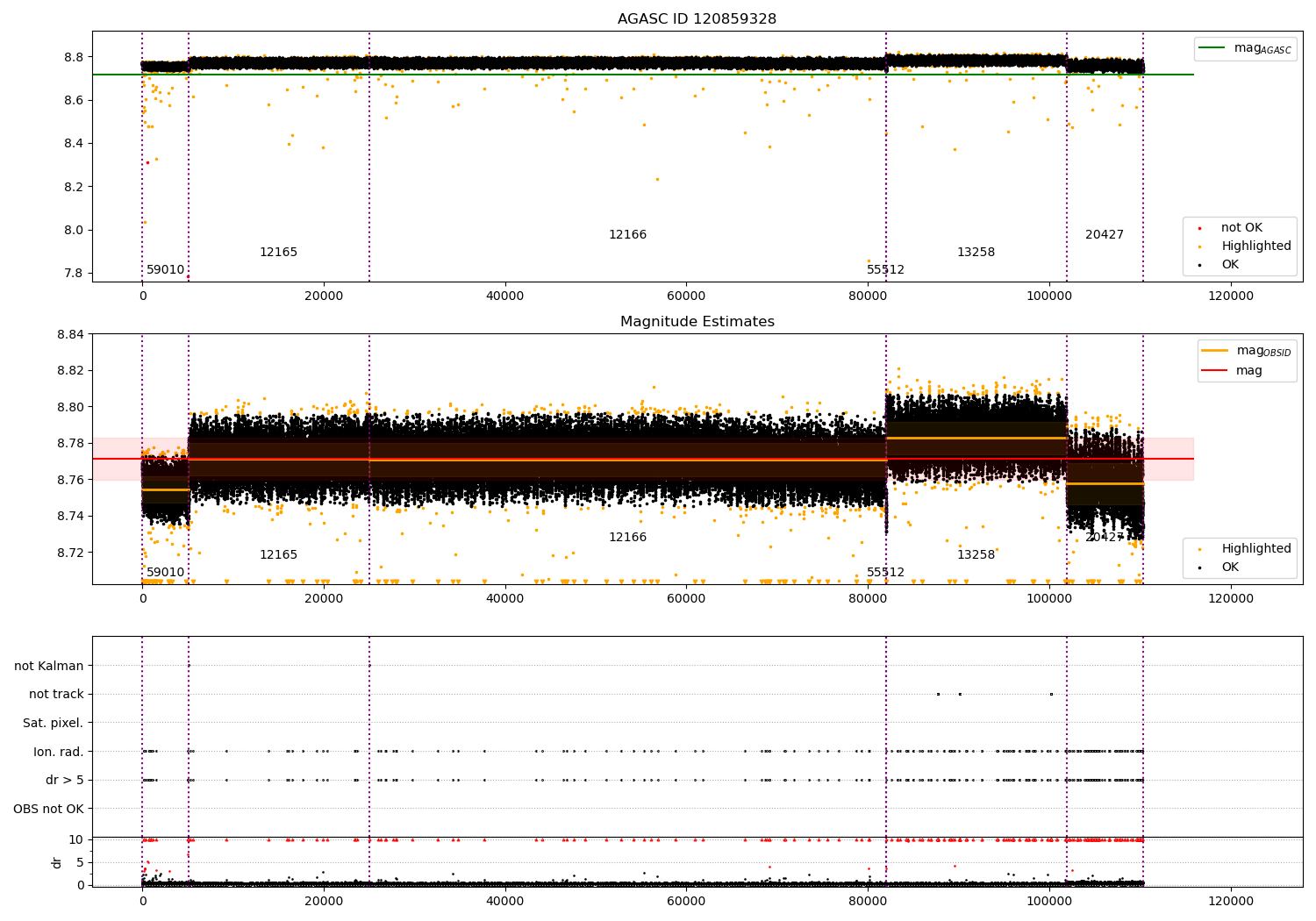The image size is (1316, 921).
Task: Click the 8.78 y-axis tick label
Action: coord(71,444)
